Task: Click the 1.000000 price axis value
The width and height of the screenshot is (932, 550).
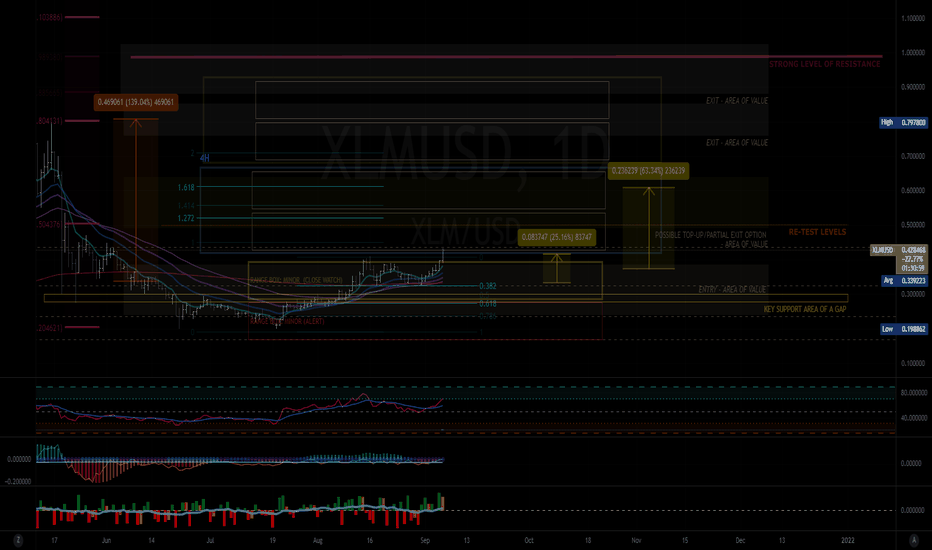Action: click(x=913, y=53)
